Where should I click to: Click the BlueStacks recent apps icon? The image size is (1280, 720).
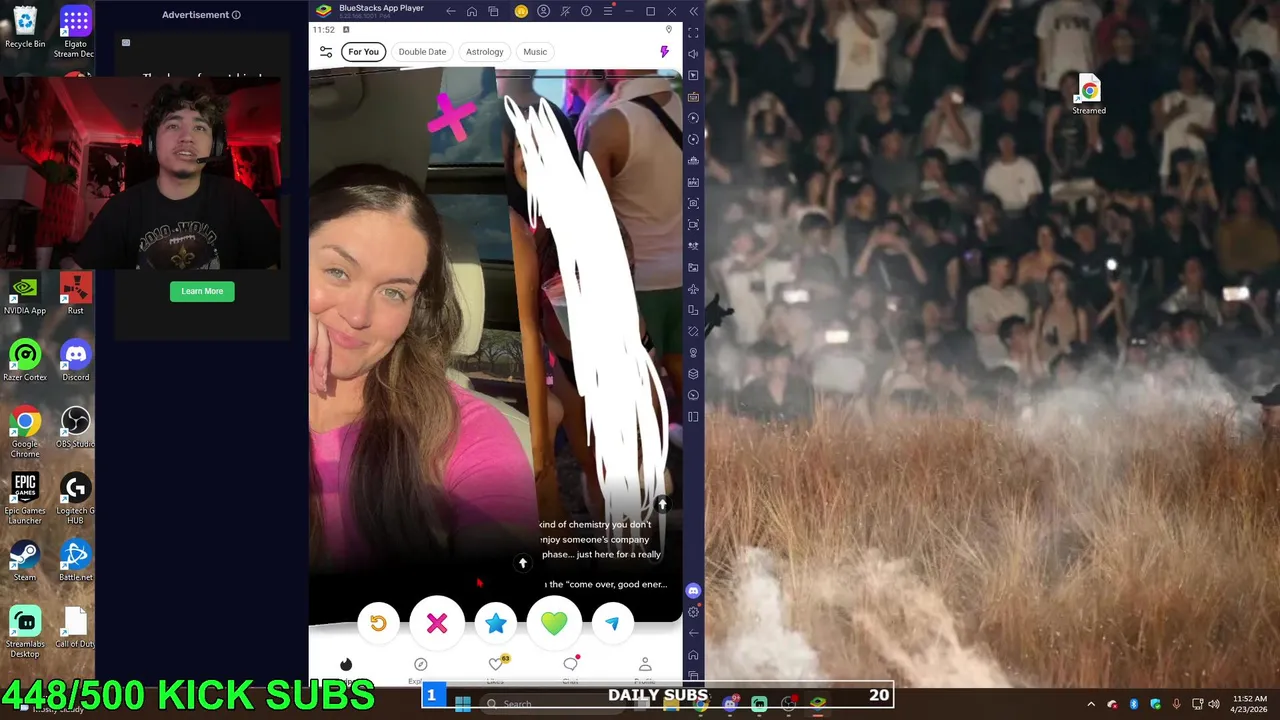(x=493, y=11)
